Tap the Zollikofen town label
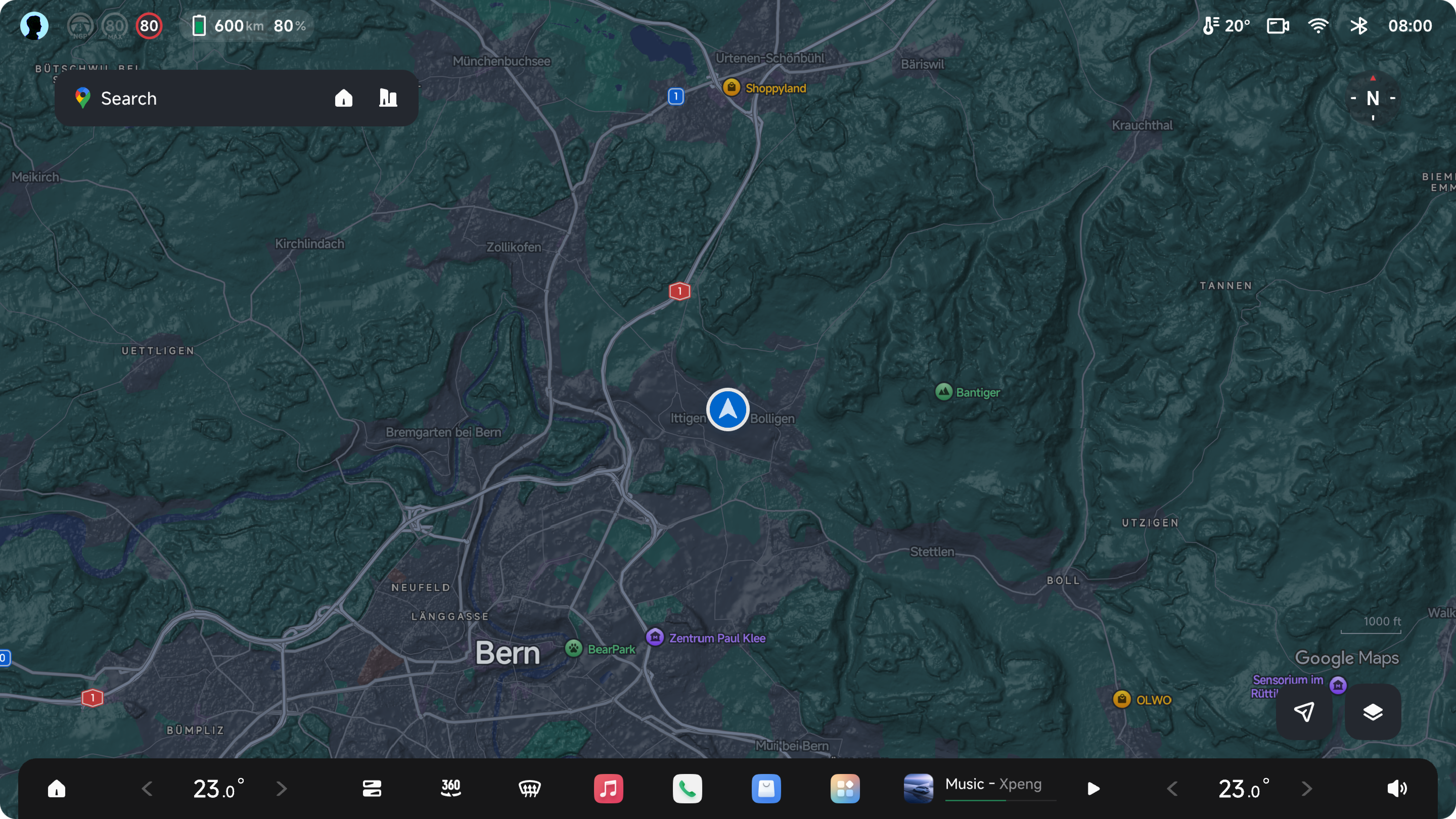This screenshot has width=1456, height=819. click(514, 247)
